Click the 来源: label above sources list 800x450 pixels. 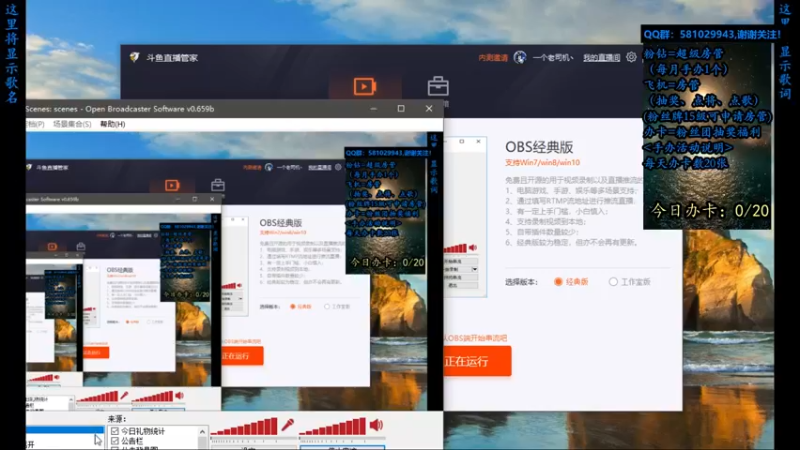pos(117,419)
